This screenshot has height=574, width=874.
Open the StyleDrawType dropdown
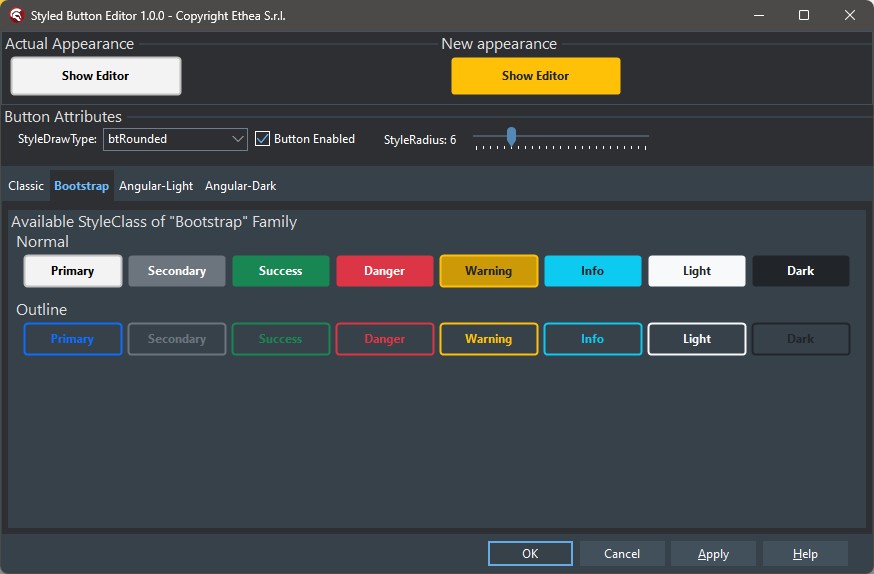[x=237, y=139]
